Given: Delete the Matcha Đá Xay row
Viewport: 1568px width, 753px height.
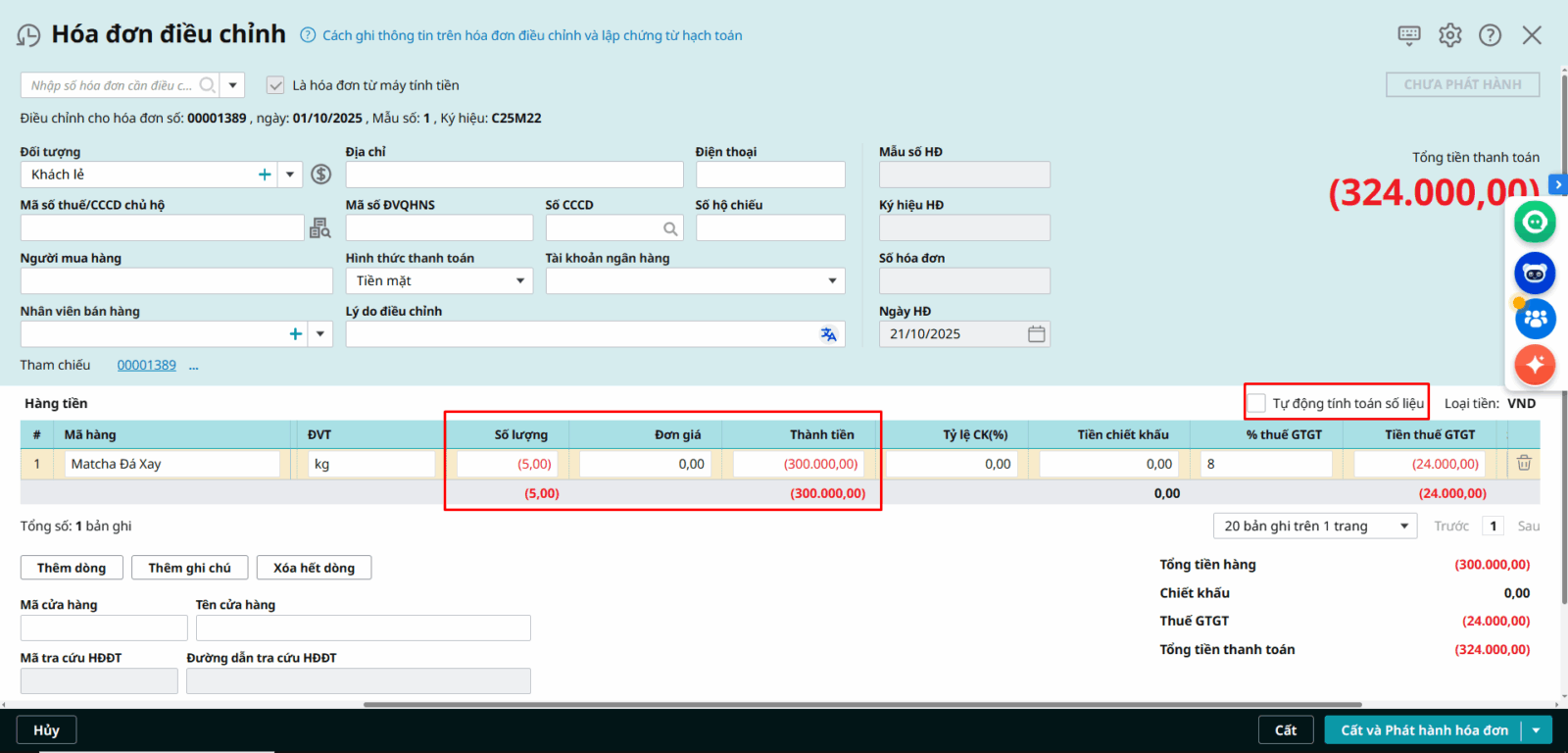Looking at the screenshot, I should pos(1524,463).
